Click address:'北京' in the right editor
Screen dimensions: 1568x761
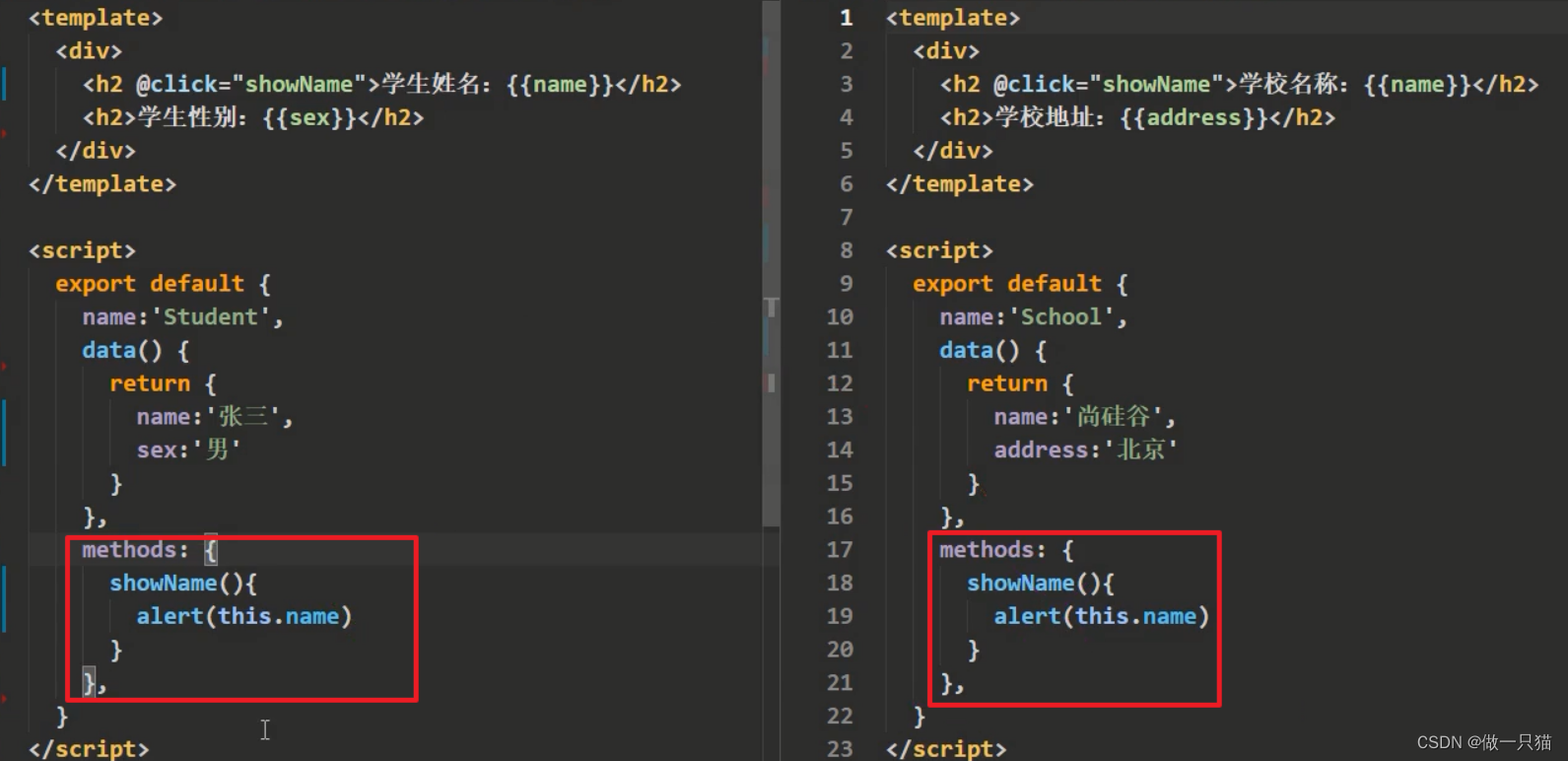(x=1086, y=450)
